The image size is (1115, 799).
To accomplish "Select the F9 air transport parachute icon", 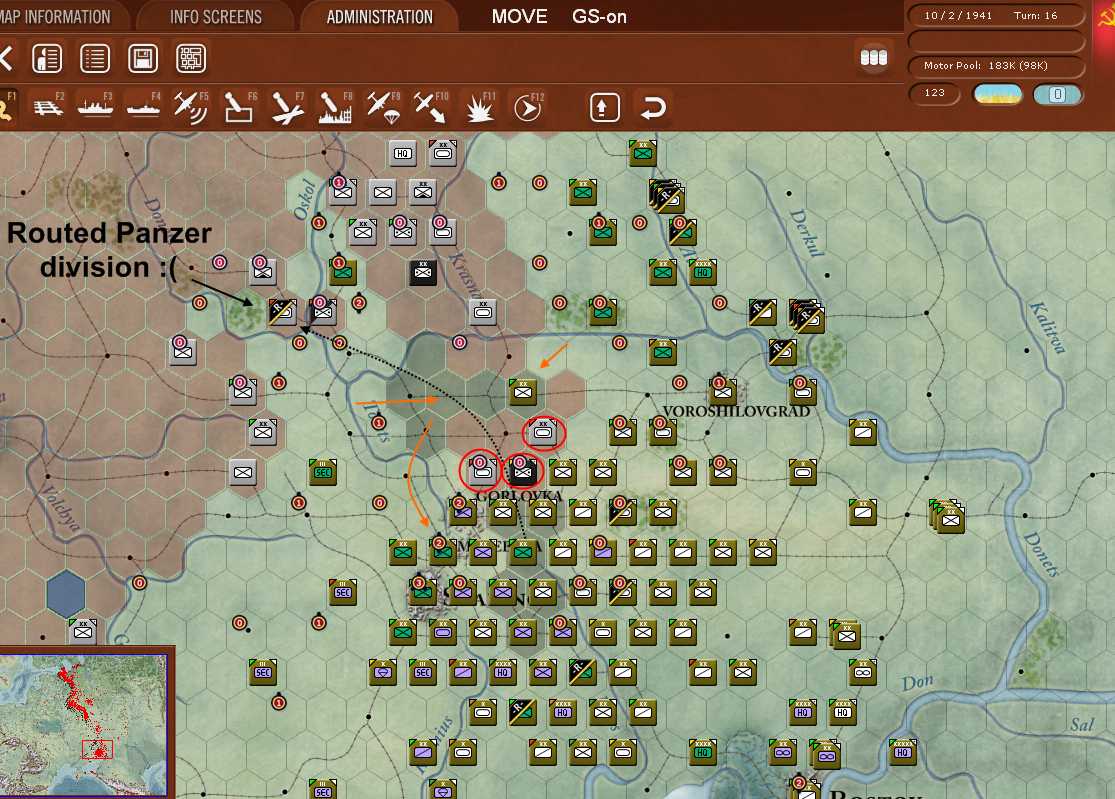I will (383, 107).
